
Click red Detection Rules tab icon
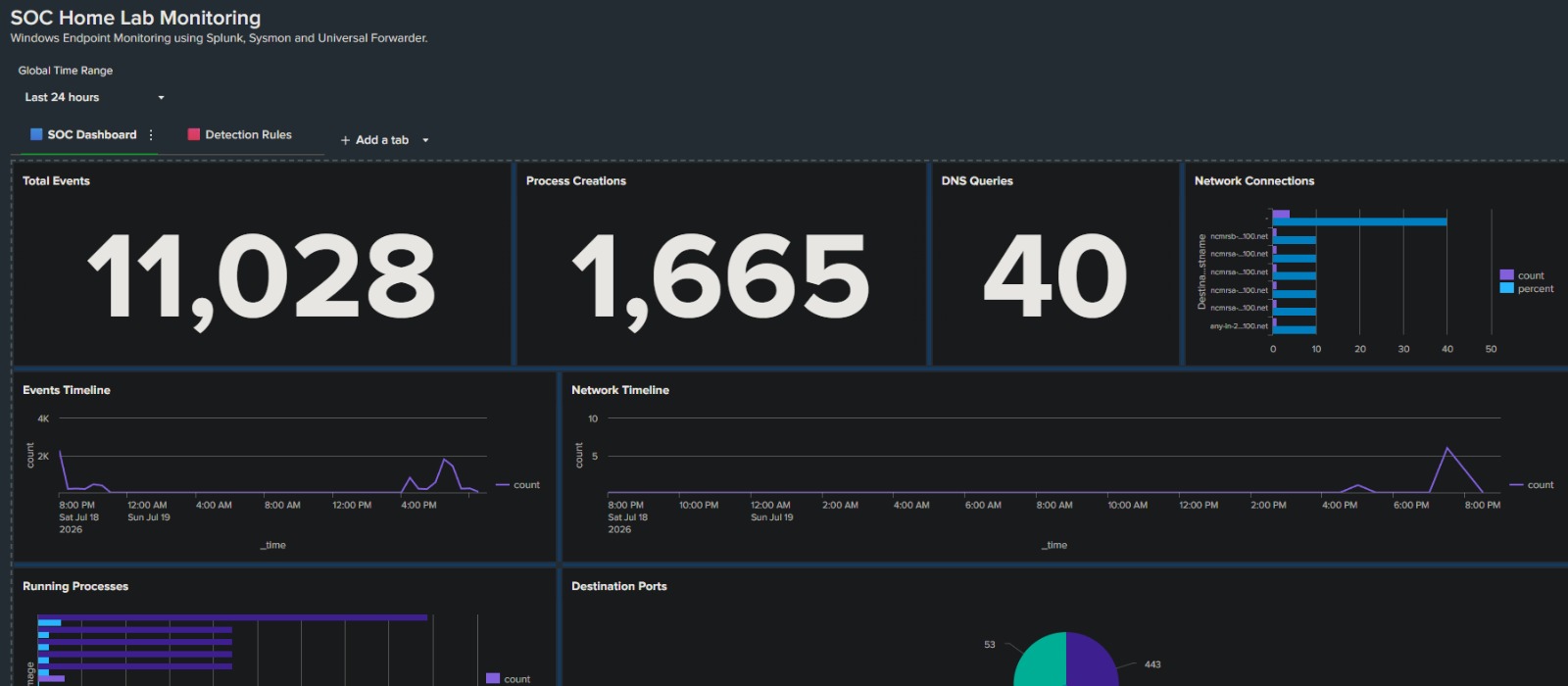coord(194,134)
